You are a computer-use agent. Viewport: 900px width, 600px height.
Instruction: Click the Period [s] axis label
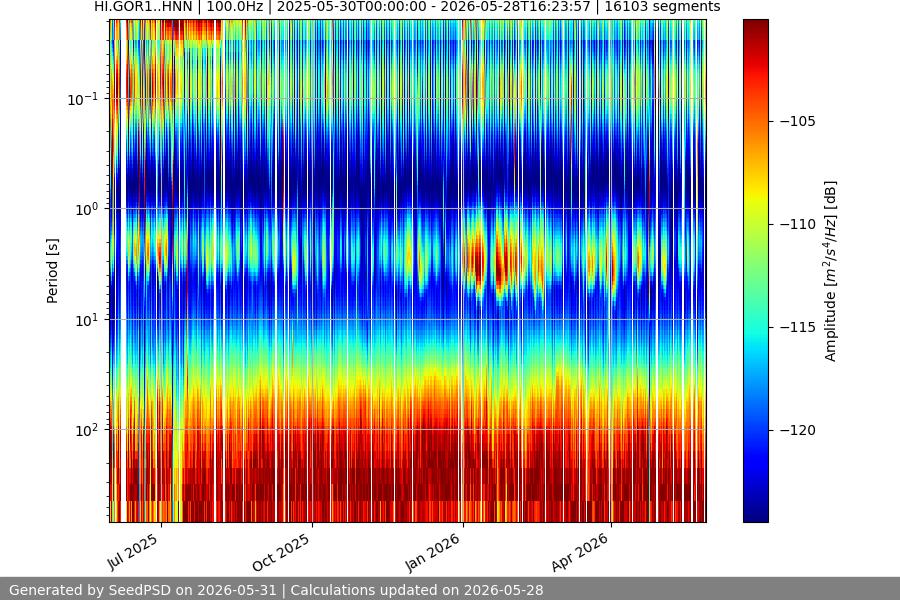(x=52, y=271)
